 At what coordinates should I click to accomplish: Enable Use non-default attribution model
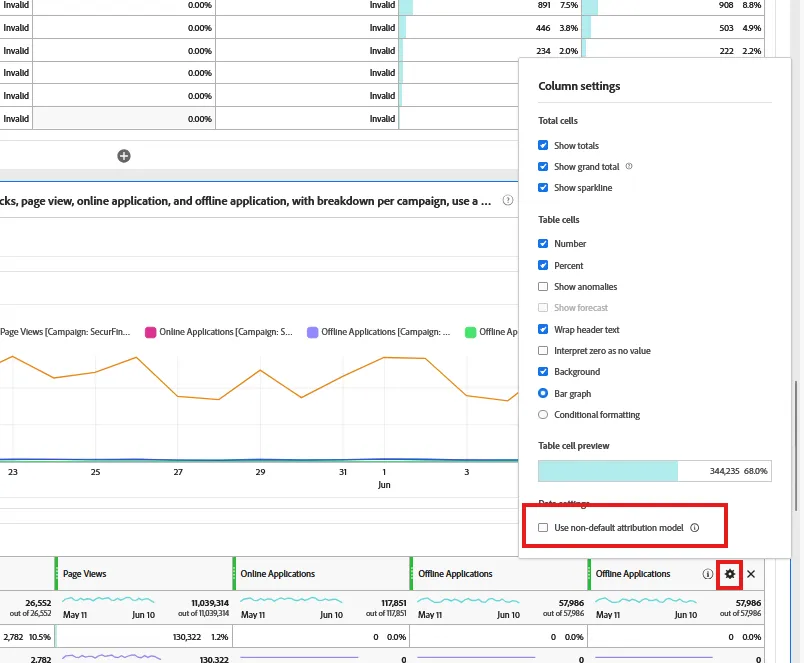543,528
